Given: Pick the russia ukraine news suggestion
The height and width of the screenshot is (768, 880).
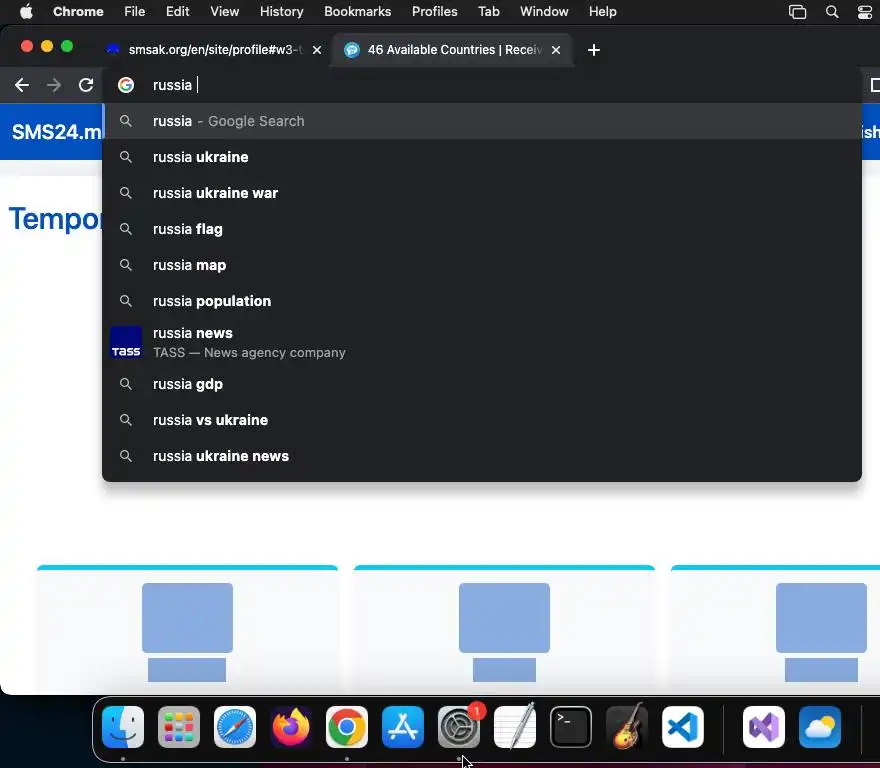Looking at the screenshot, I should [x=482, y=456].
